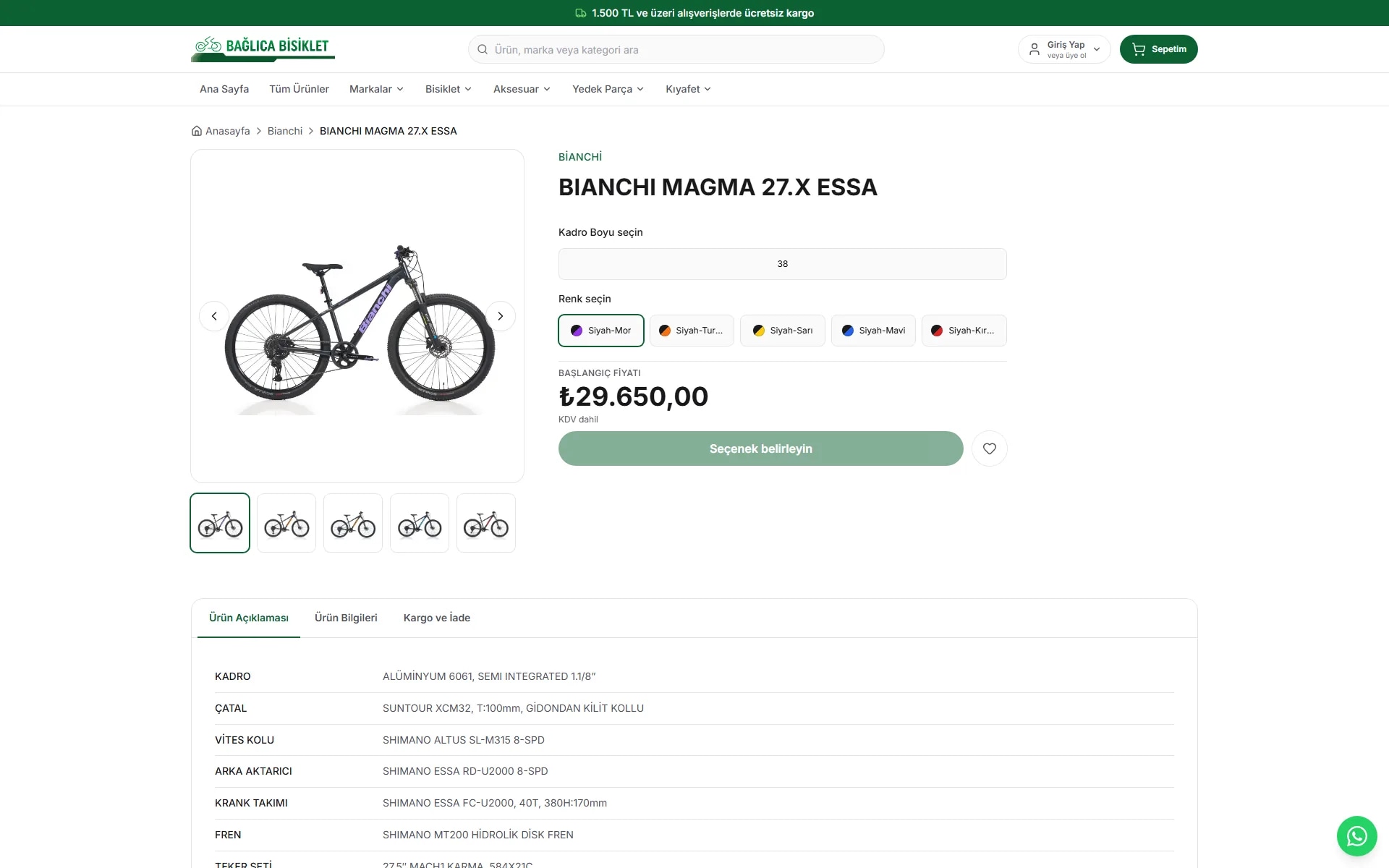Select the fourth bike thumbnail
This screenshot has height=868, width=1389.
[x=420, y=523]
